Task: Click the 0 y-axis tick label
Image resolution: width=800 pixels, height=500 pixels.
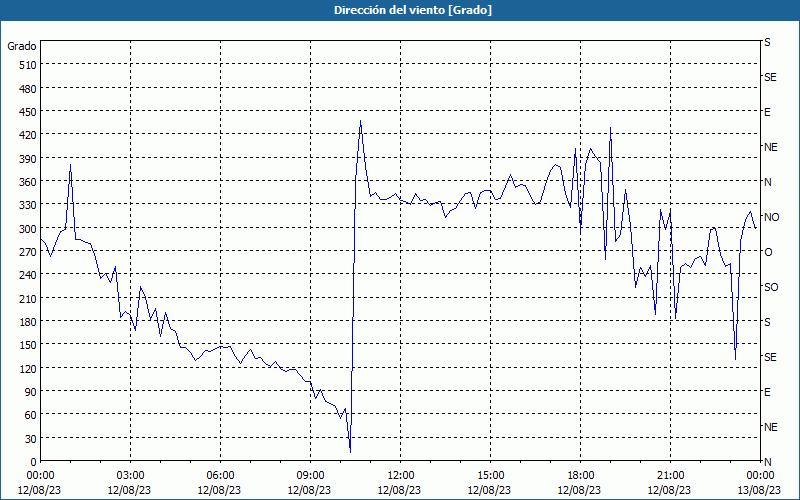Action: click(34, 462)
